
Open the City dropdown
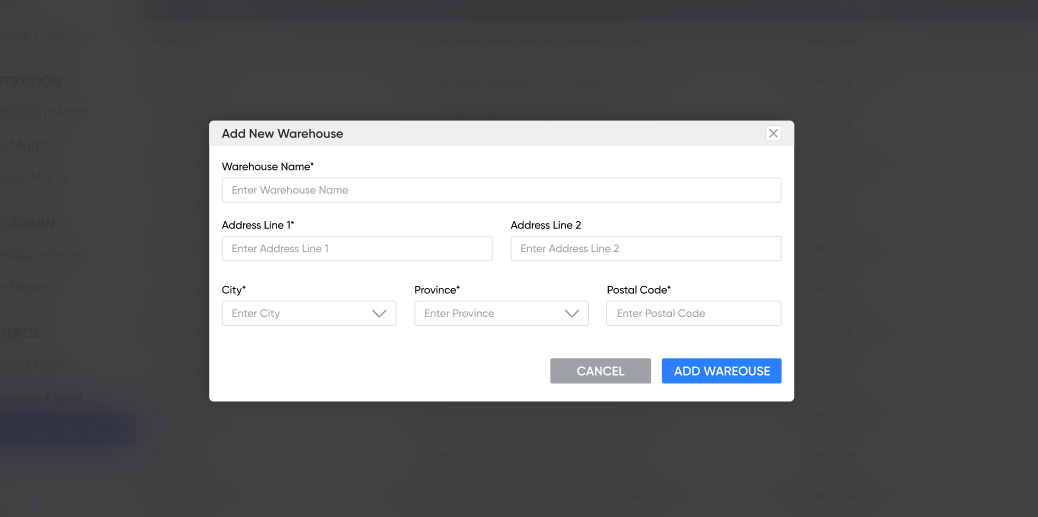pos(308,313)
